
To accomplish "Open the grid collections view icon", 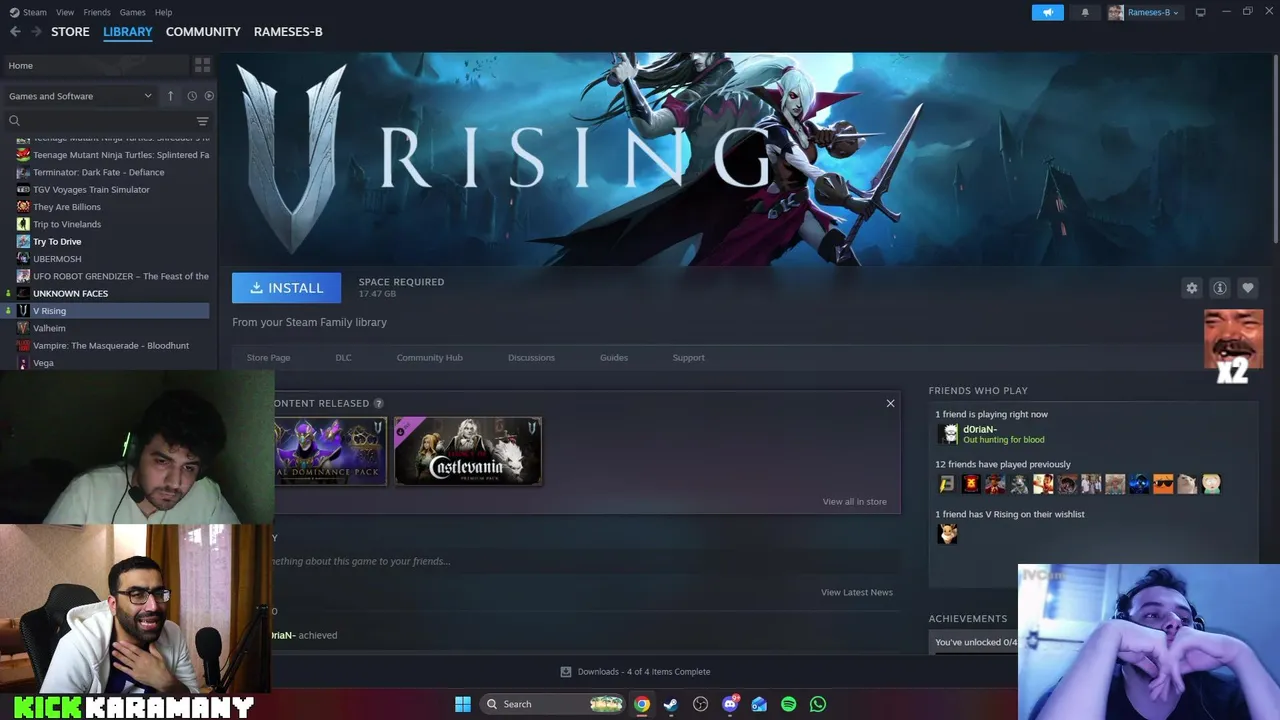I will [x=203, y=65].
